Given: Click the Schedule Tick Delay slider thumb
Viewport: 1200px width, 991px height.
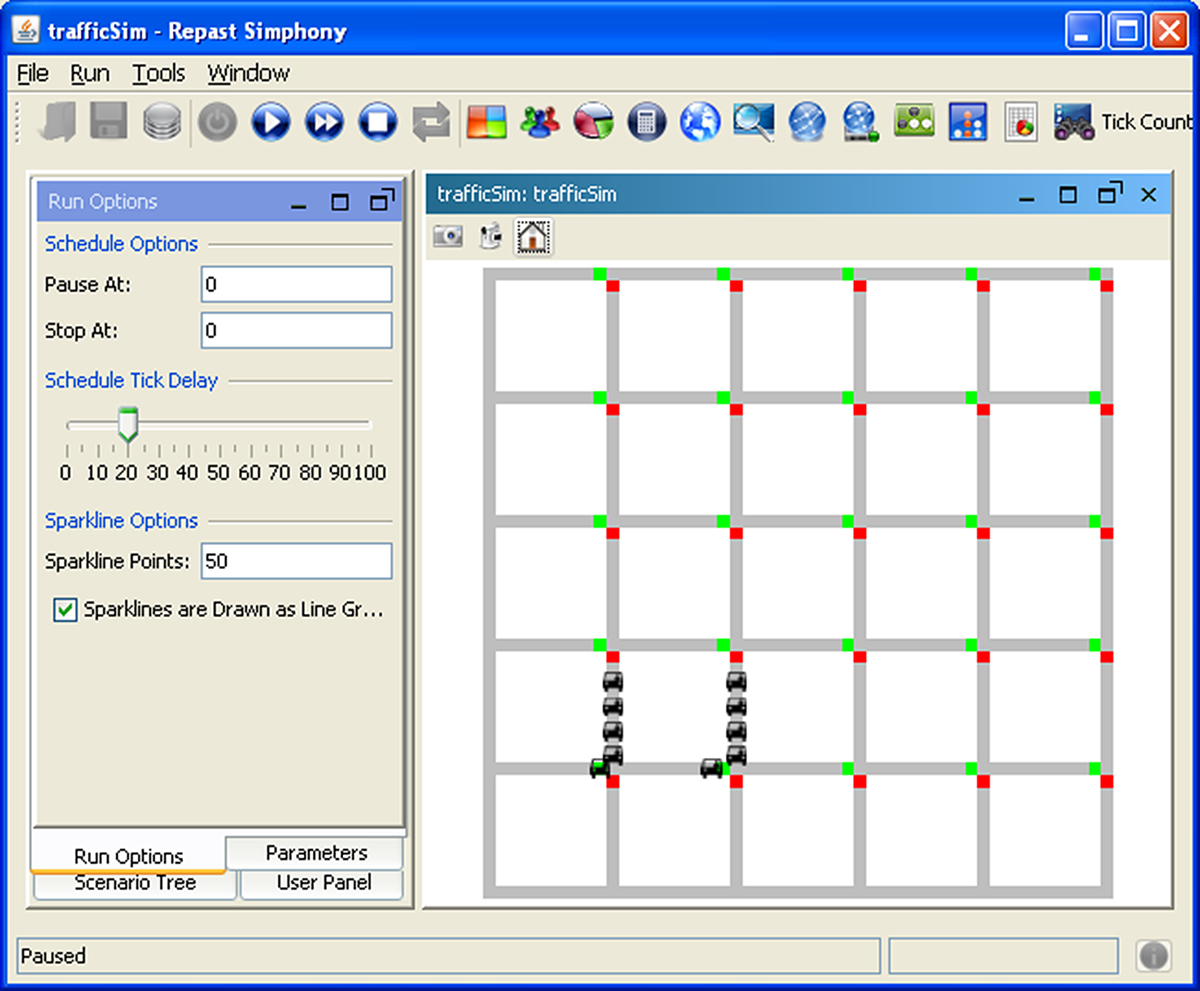Looking at the screenshot, I should click(x=127, y=424).
